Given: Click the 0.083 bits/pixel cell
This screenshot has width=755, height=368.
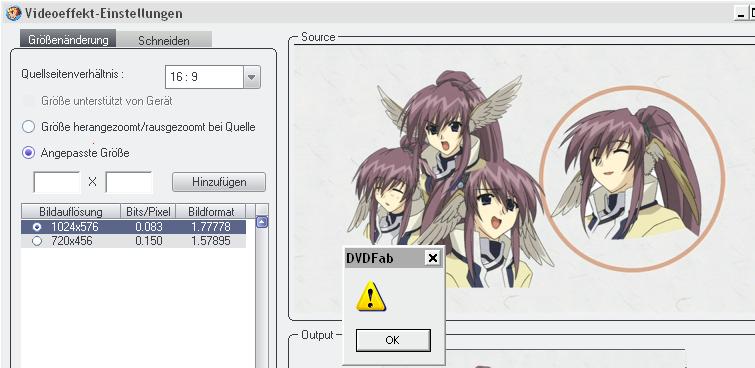Looking at the screenshot, I should point(149,227).
